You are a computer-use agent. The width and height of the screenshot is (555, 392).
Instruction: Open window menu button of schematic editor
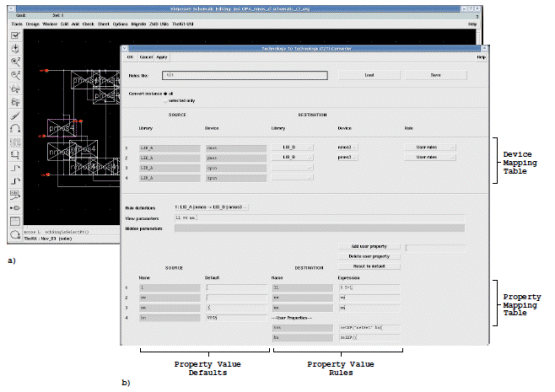(x=11, y=8)
